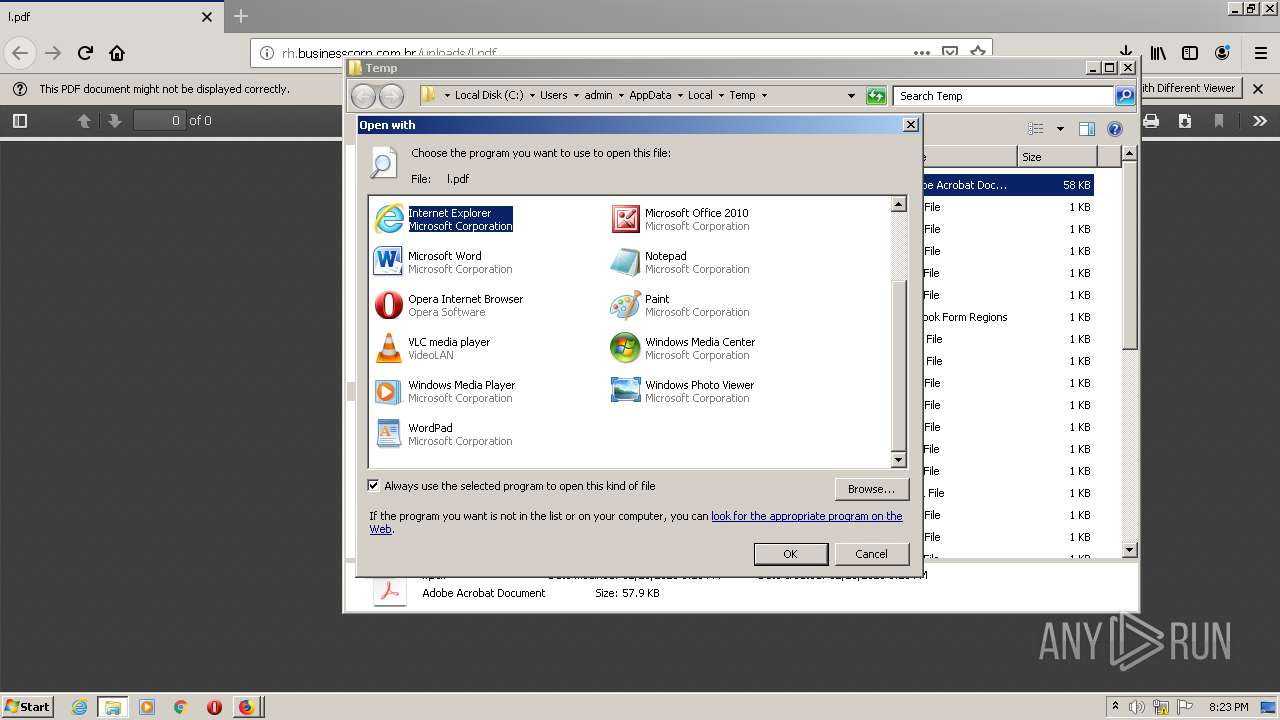The width and height of the screenshot is (1280, 720).
Task: Toggle Always use the selected program checkbox
Action: [x=374, y=486]
